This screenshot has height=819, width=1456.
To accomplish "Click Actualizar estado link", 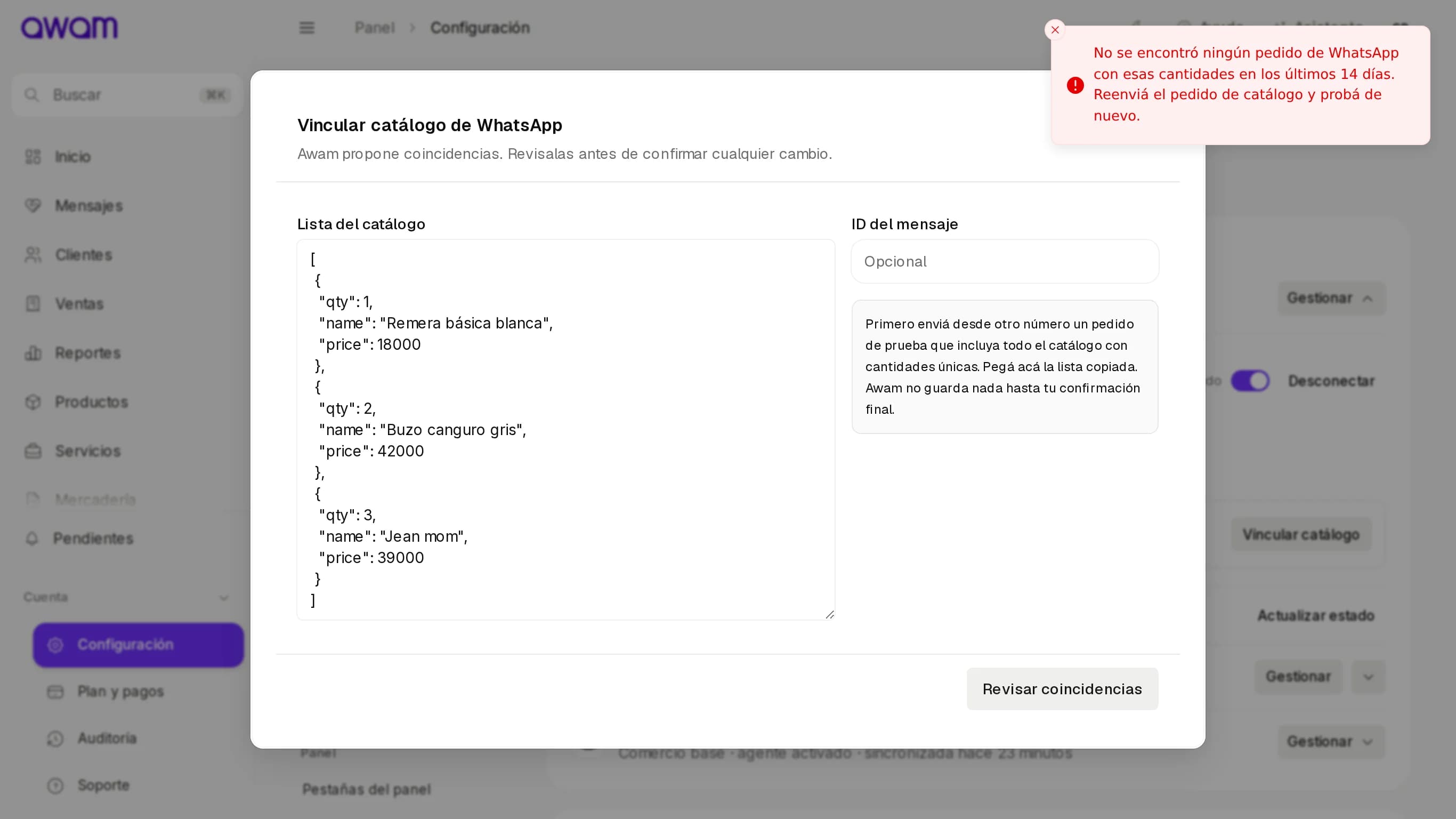I will (1315, 615).
